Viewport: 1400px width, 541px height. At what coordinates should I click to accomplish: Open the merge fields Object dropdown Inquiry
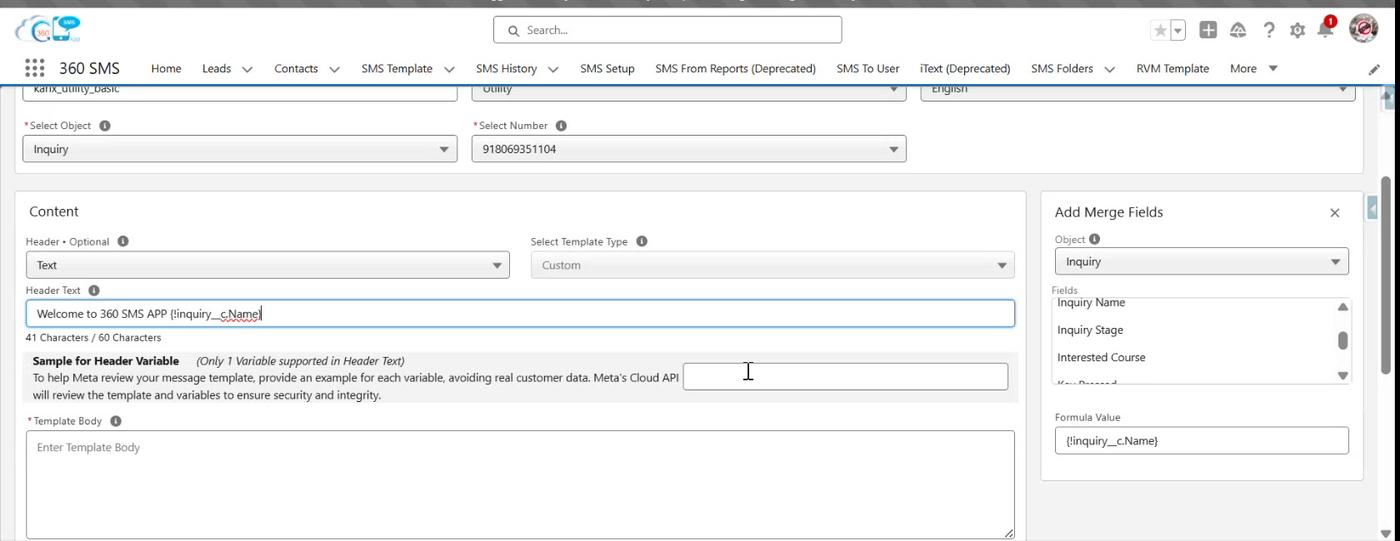(x=1202, y=262)
